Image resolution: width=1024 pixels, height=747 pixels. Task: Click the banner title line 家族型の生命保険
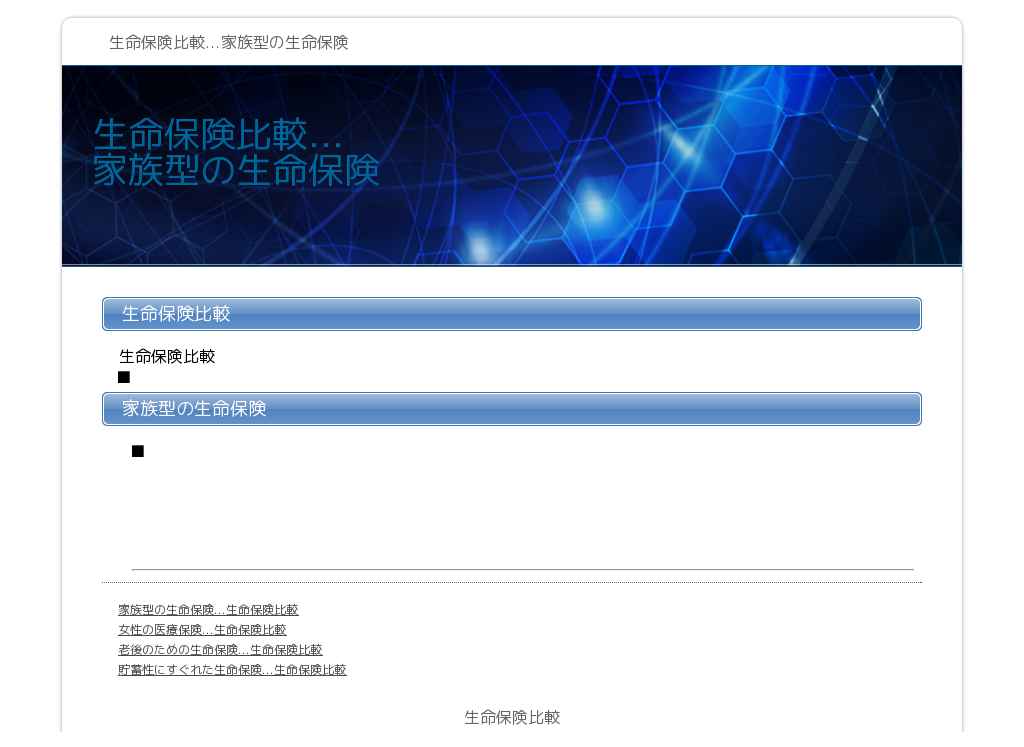coord(236,170)
